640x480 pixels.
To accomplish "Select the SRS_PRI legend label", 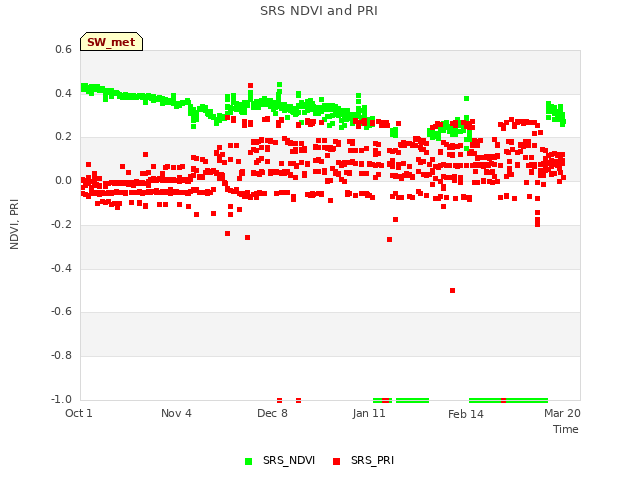I will coord(372,460).
